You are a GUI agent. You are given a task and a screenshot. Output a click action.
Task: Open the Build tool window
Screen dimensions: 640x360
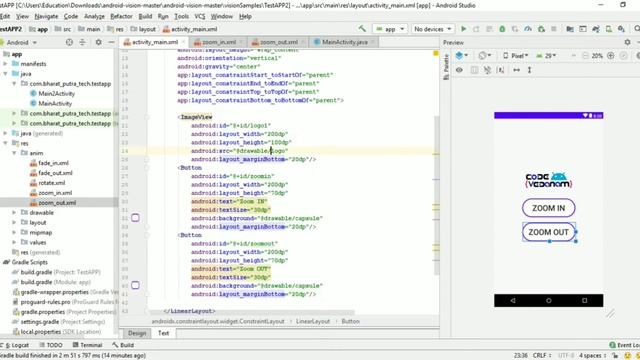[x=123, y=345]
